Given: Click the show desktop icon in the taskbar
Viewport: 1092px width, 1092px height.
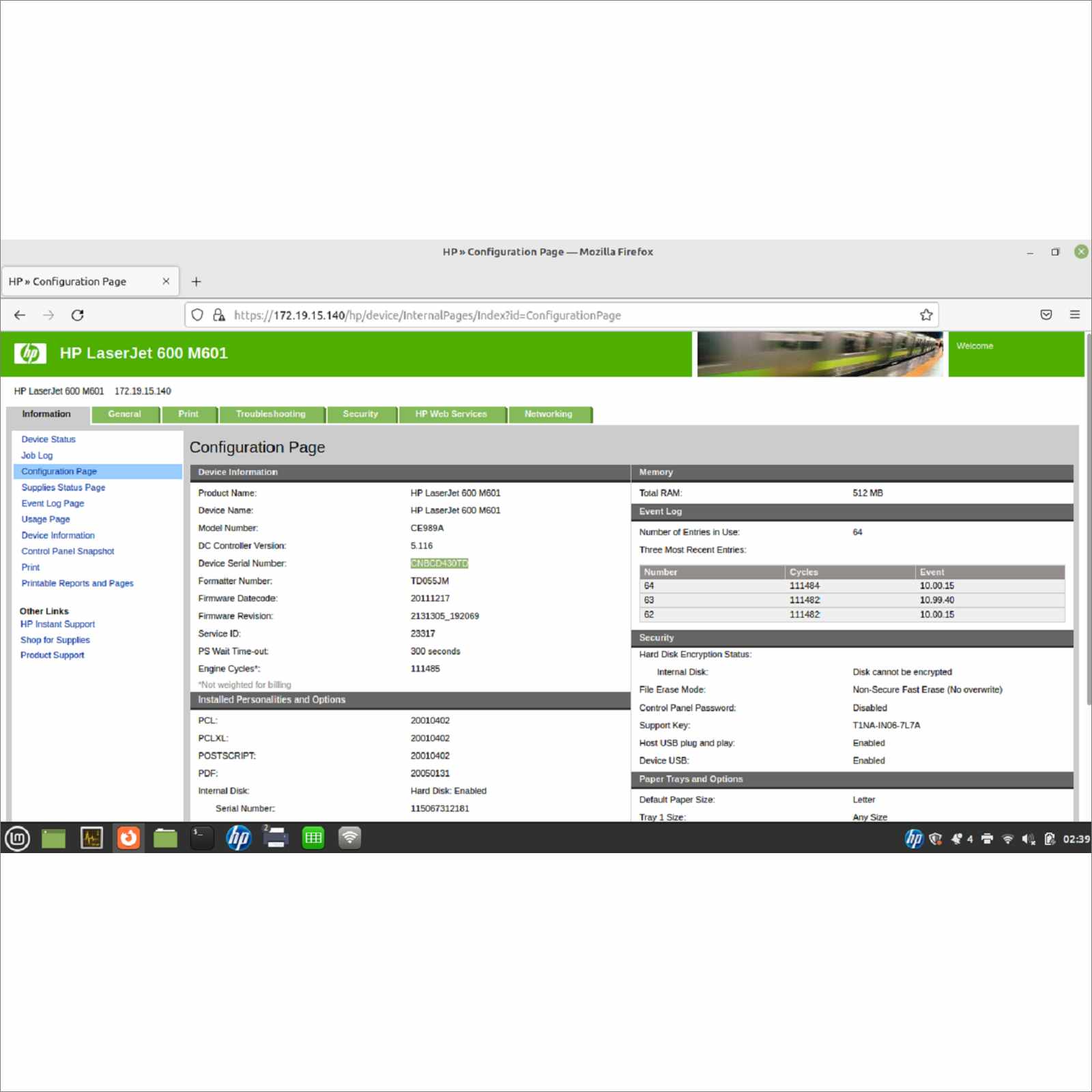Looking at the screenshot, I should [x=53, y=838].
